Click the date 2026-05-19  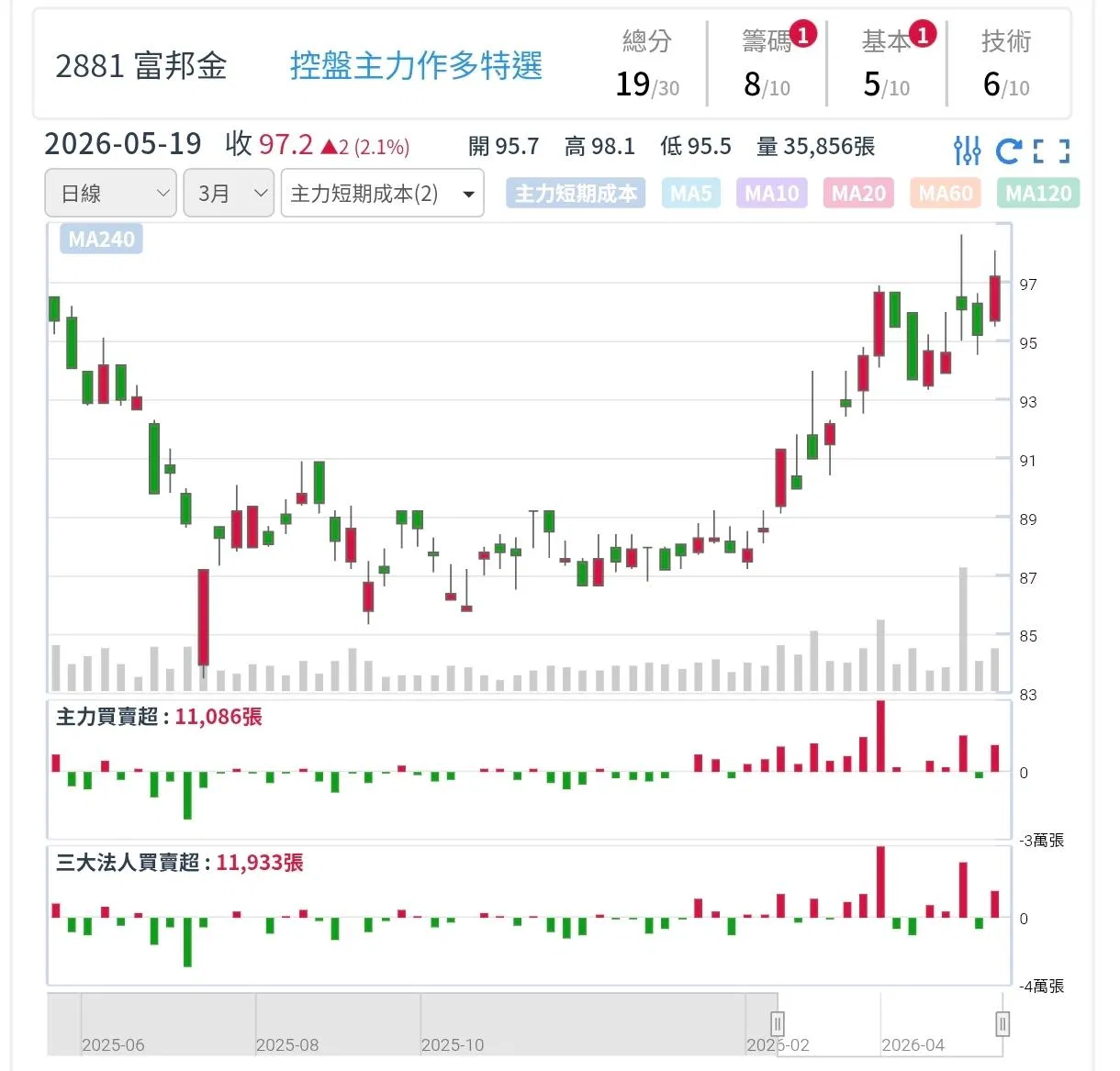point(123,144)
